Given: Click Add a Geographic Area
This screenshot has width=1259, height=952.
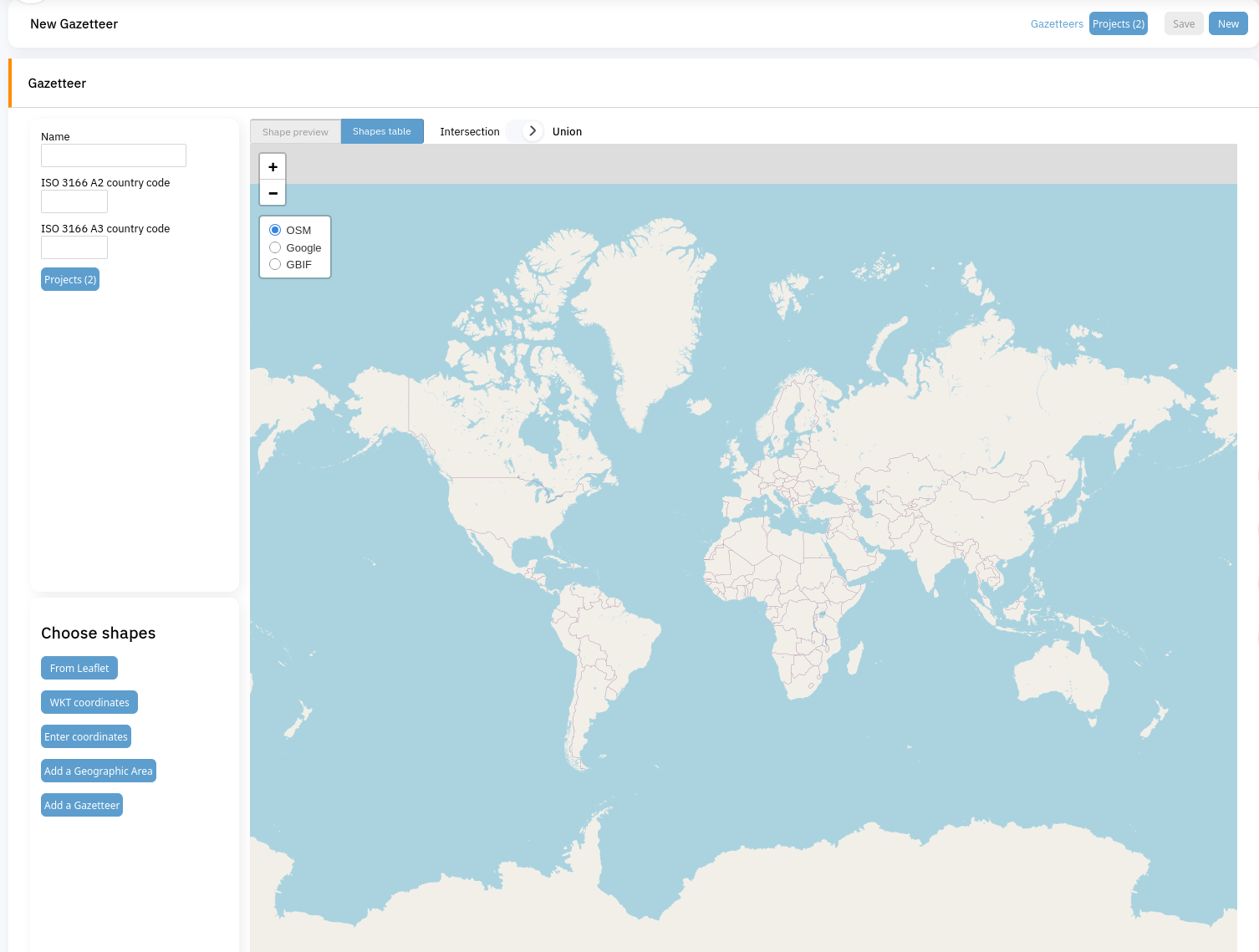Looking at the screenshot, I should click(99, 771).
